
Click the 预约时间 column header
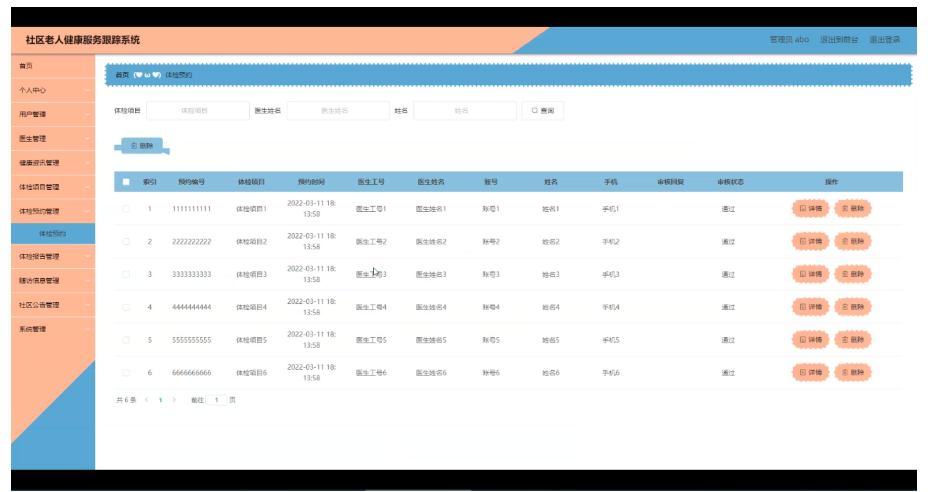click(x=311, y=181)
